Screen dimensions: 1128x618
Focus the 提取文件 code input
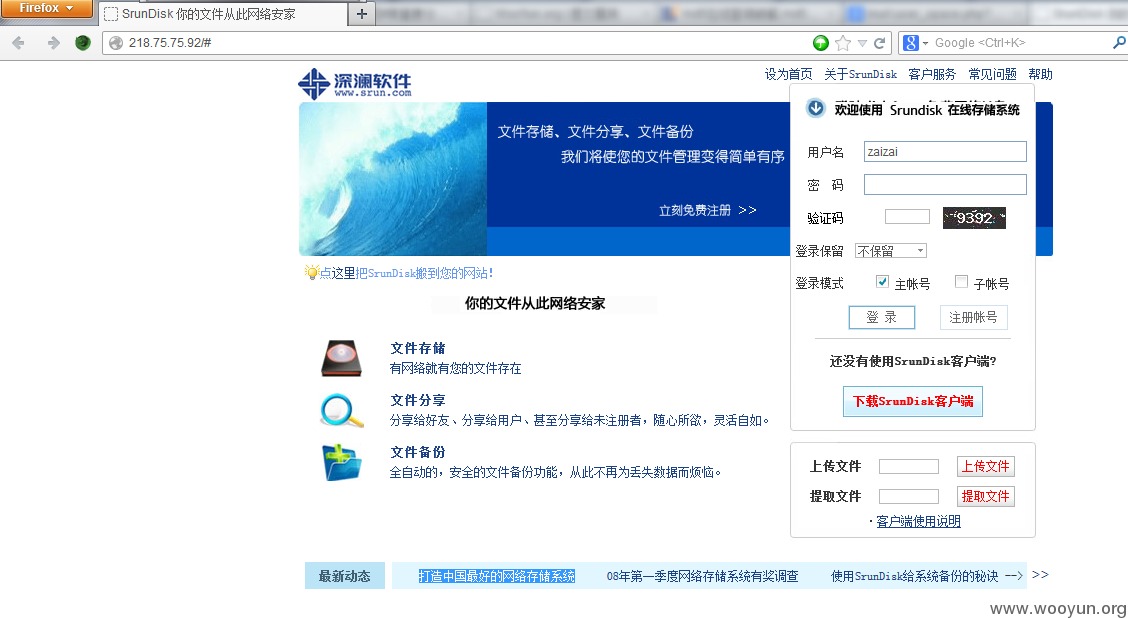pyautogui.click(x=909, y=496)
